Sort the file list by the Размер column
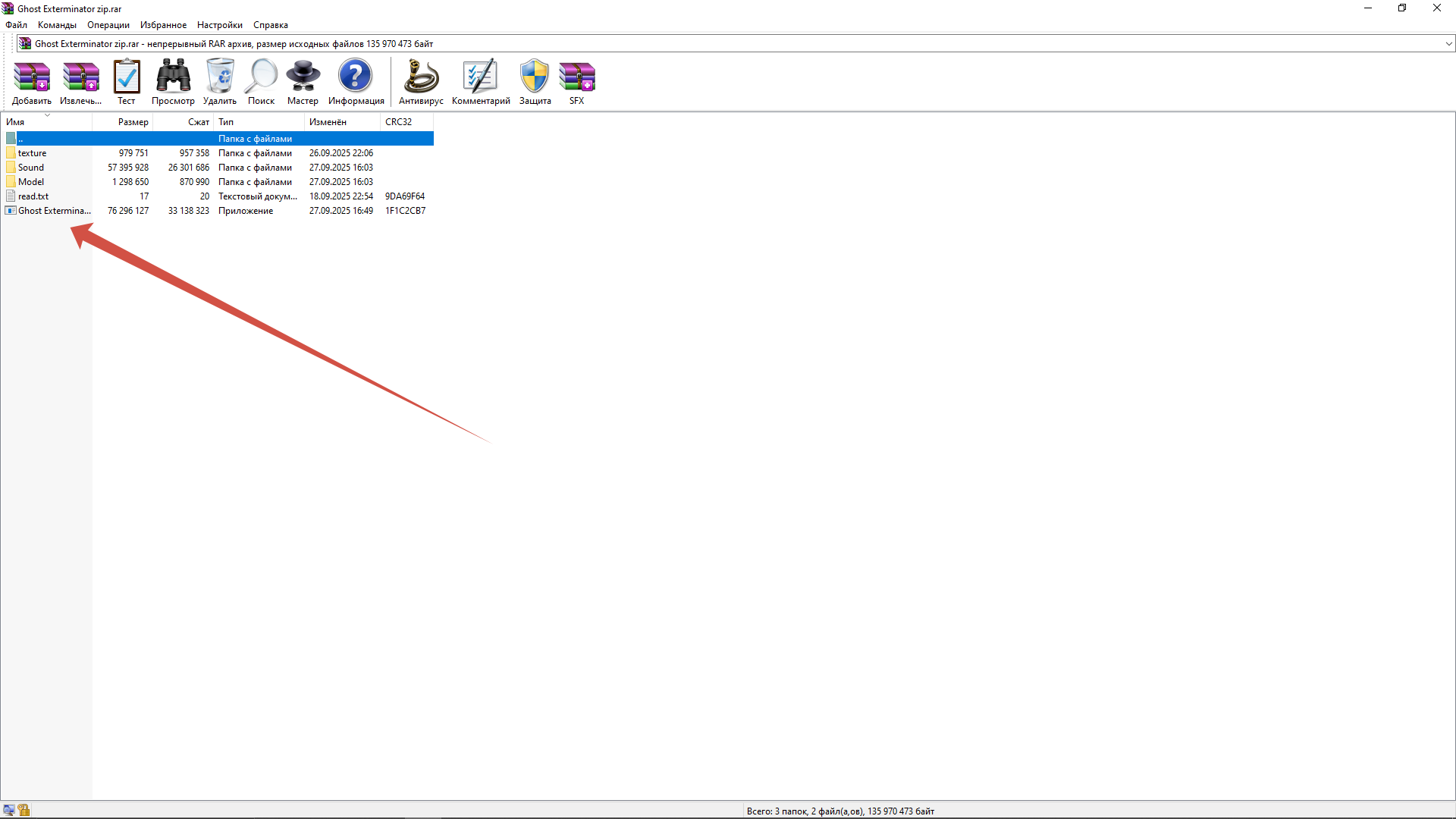The image size is (1456, 819). tap(133, 122)
